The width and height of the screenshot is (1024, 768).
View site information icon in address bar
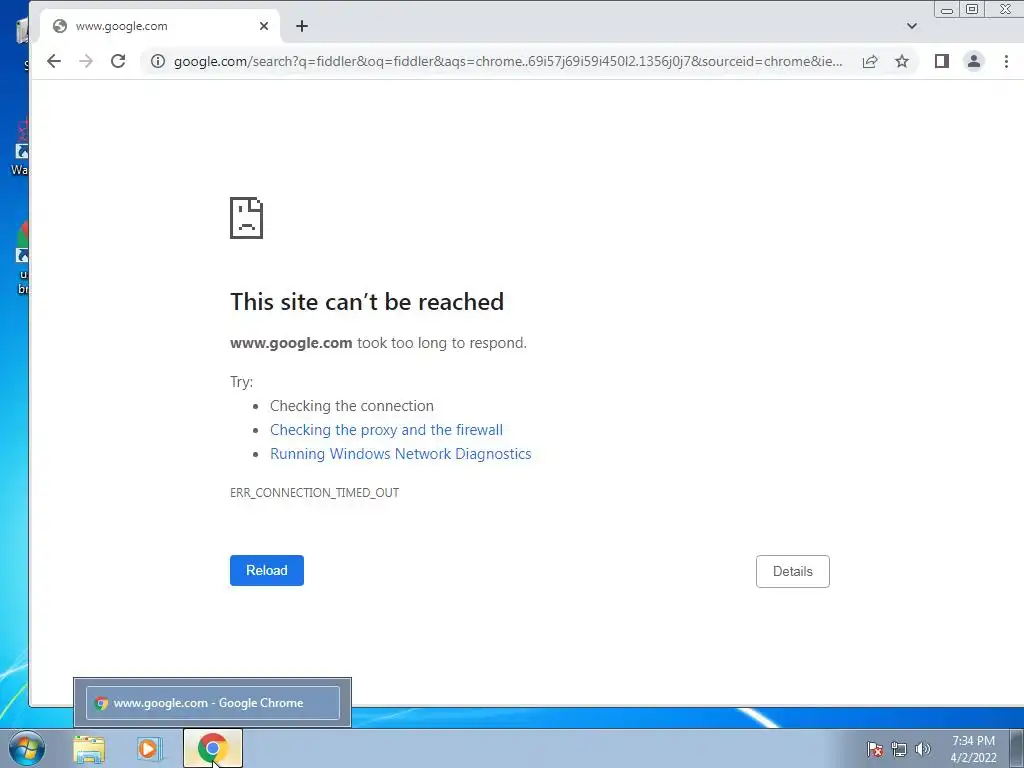coord(158,61)
